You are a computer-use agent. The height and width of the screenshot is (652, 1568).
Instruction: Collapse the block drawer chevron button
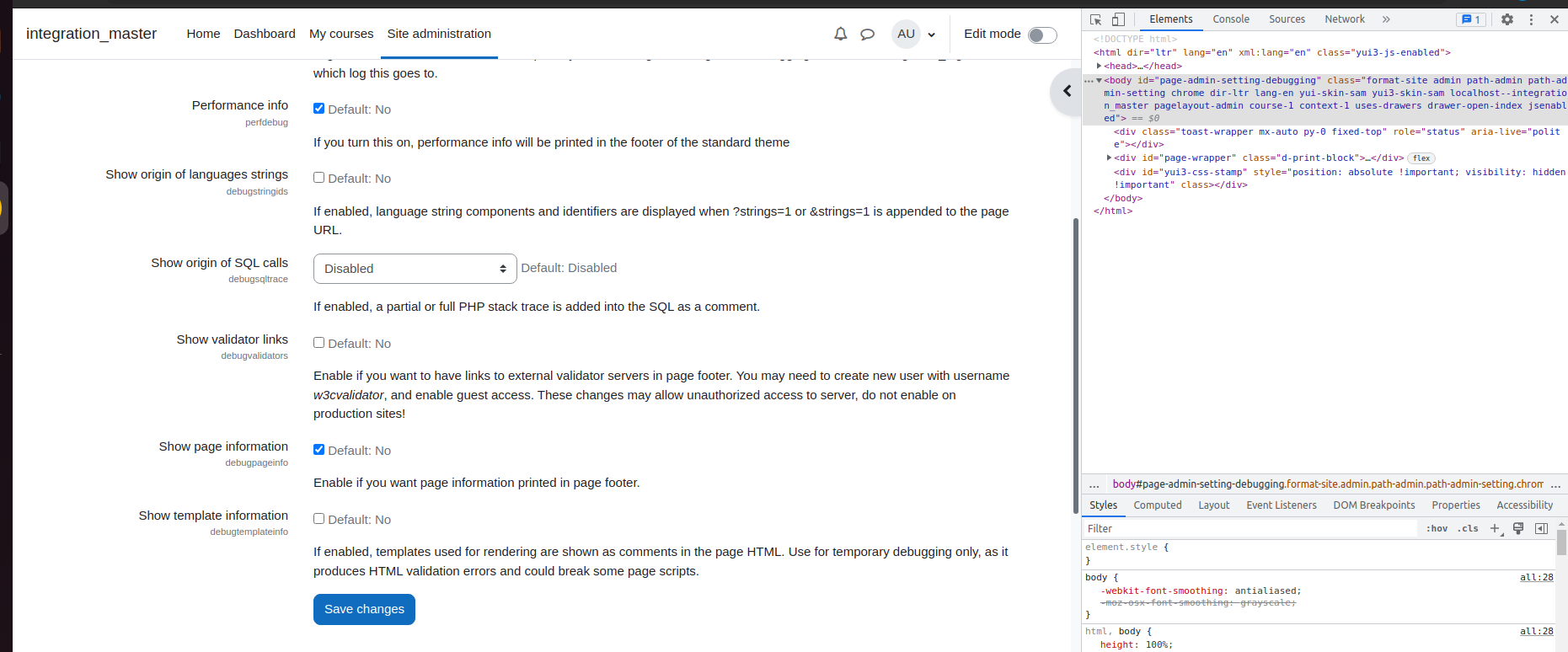point(1067,91)
